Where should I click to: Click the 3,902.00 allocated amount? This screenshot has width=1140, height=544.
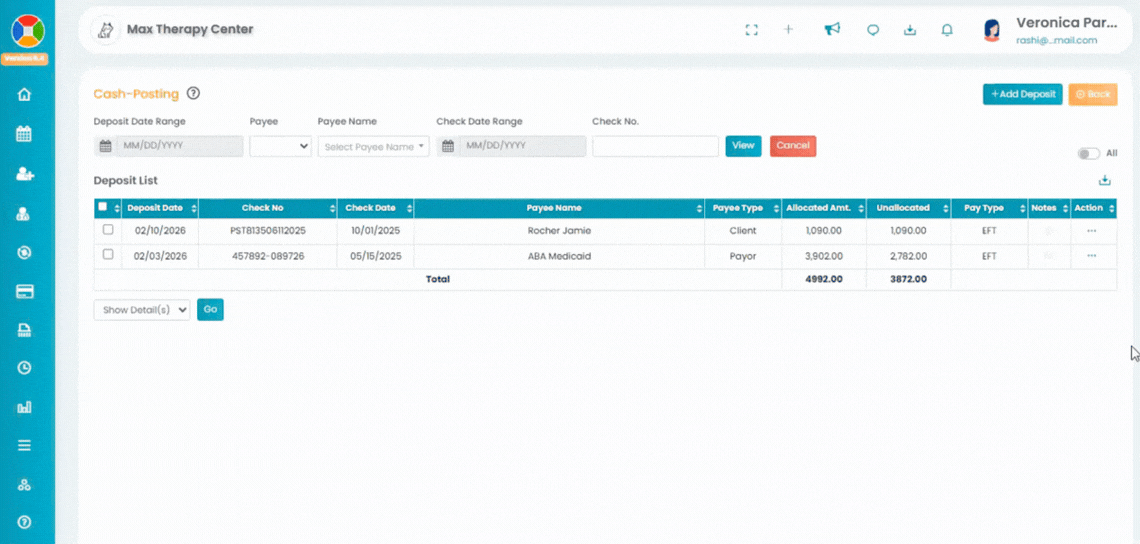(x=824, y=256)
